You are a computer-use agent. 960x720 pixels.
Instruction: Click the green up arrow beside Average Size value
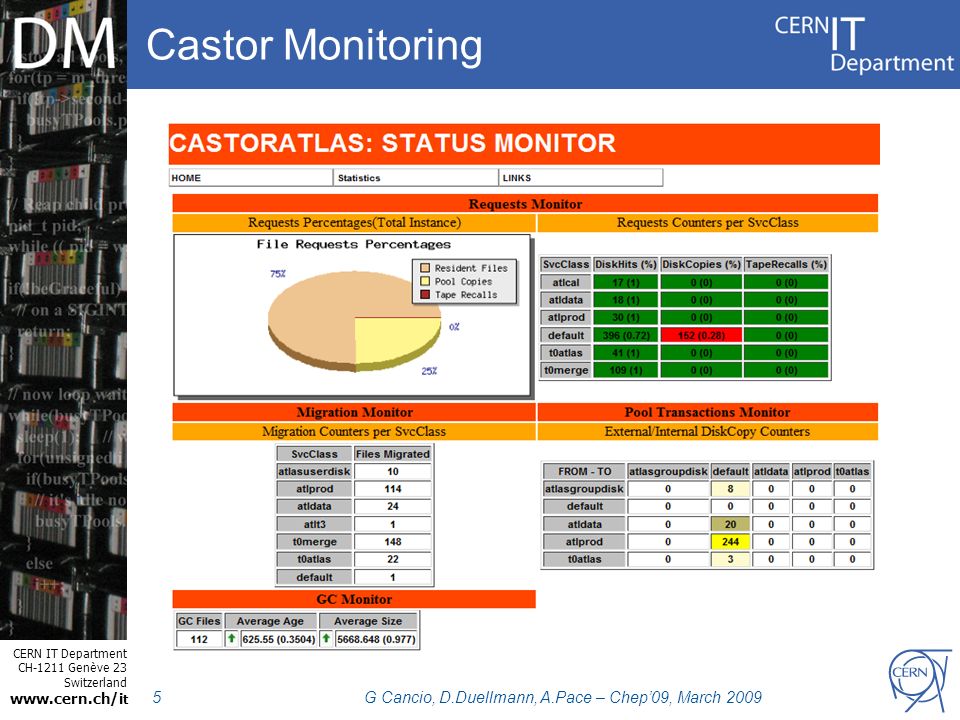(326, 639)
